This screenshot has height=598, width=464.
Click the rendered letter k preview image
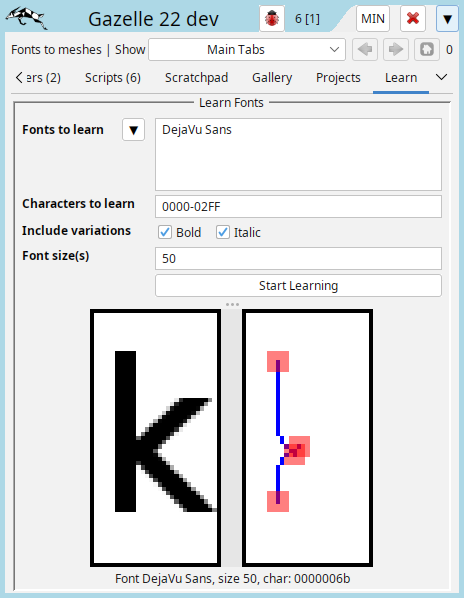click(156, 437)
